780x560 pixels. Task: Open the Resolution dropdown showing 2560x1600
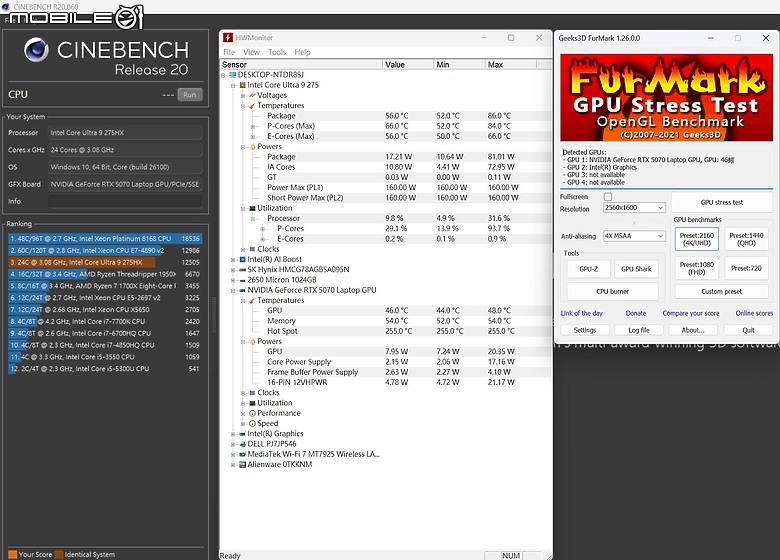(634, 207)
